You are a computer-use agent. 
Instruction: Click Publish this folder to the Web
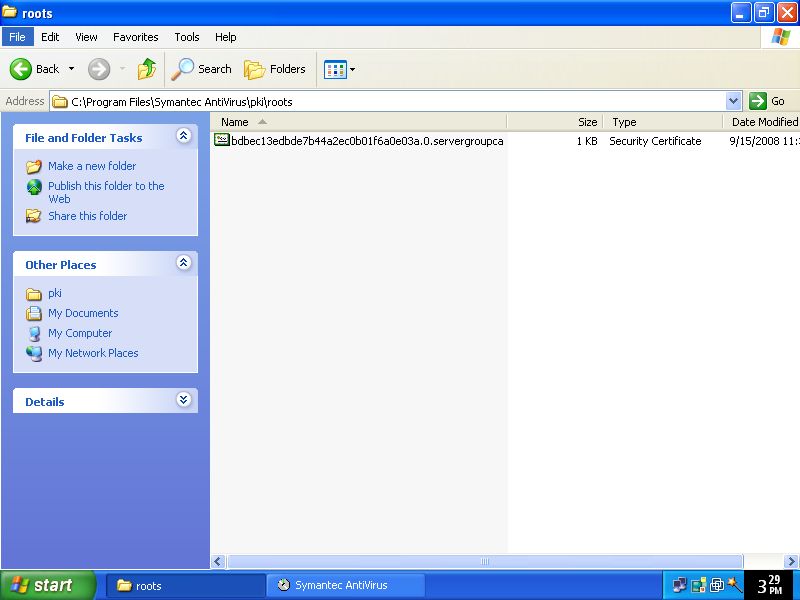(106, 192)
